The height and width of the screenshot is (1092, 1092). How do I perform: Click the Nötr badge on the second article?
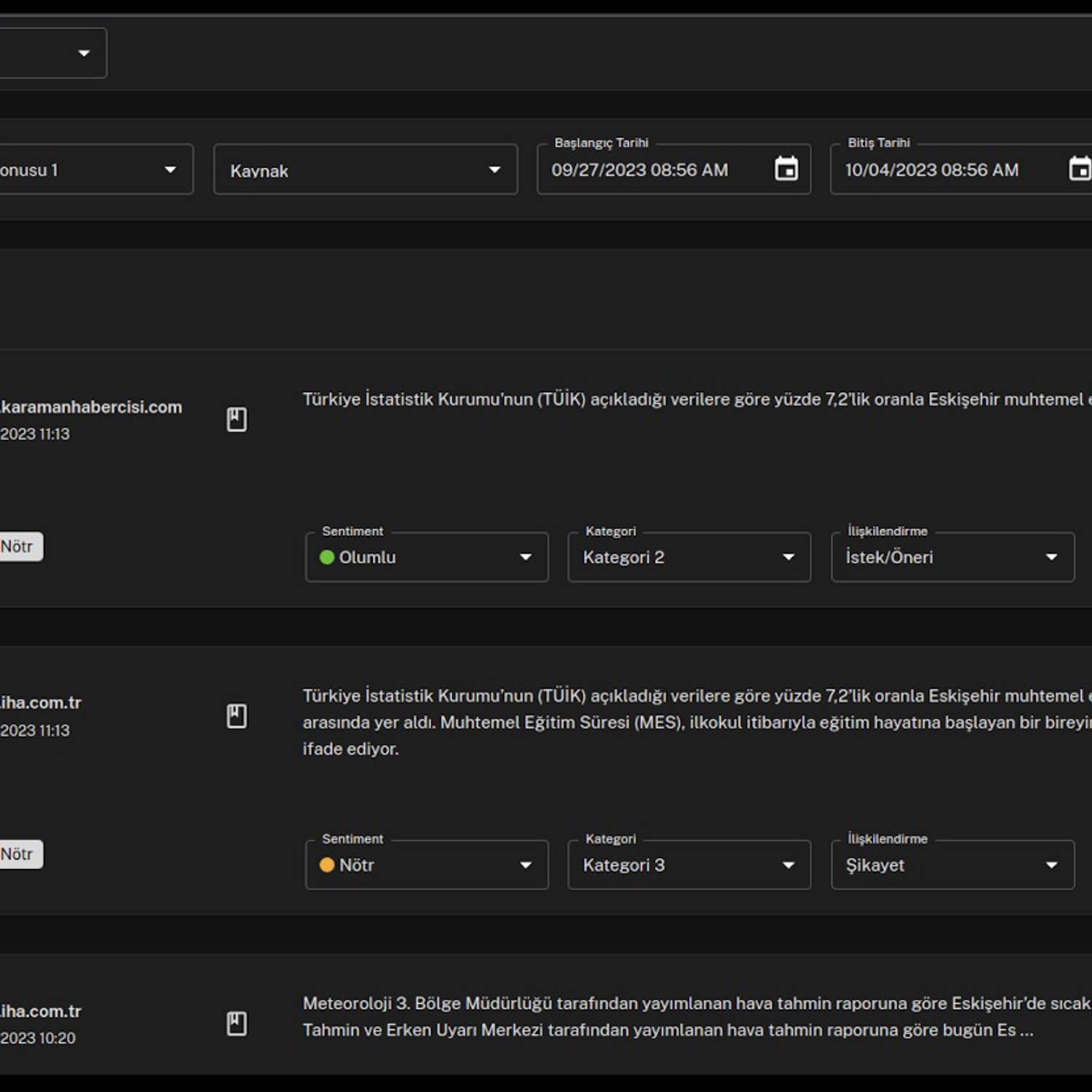click(x=19, y=854)
